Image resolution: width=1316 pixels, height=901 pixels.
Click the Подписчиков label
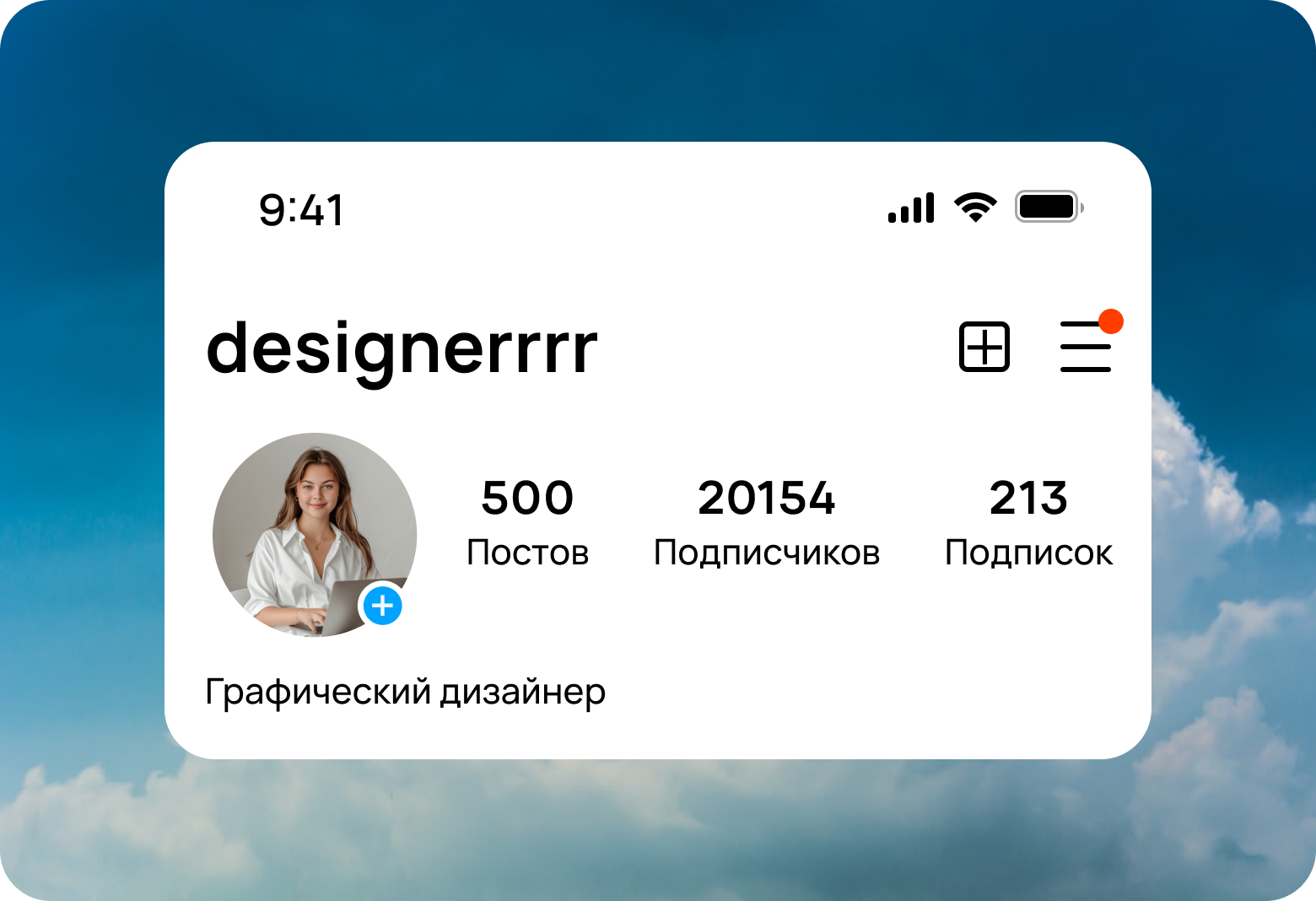[x=767, y=553]
